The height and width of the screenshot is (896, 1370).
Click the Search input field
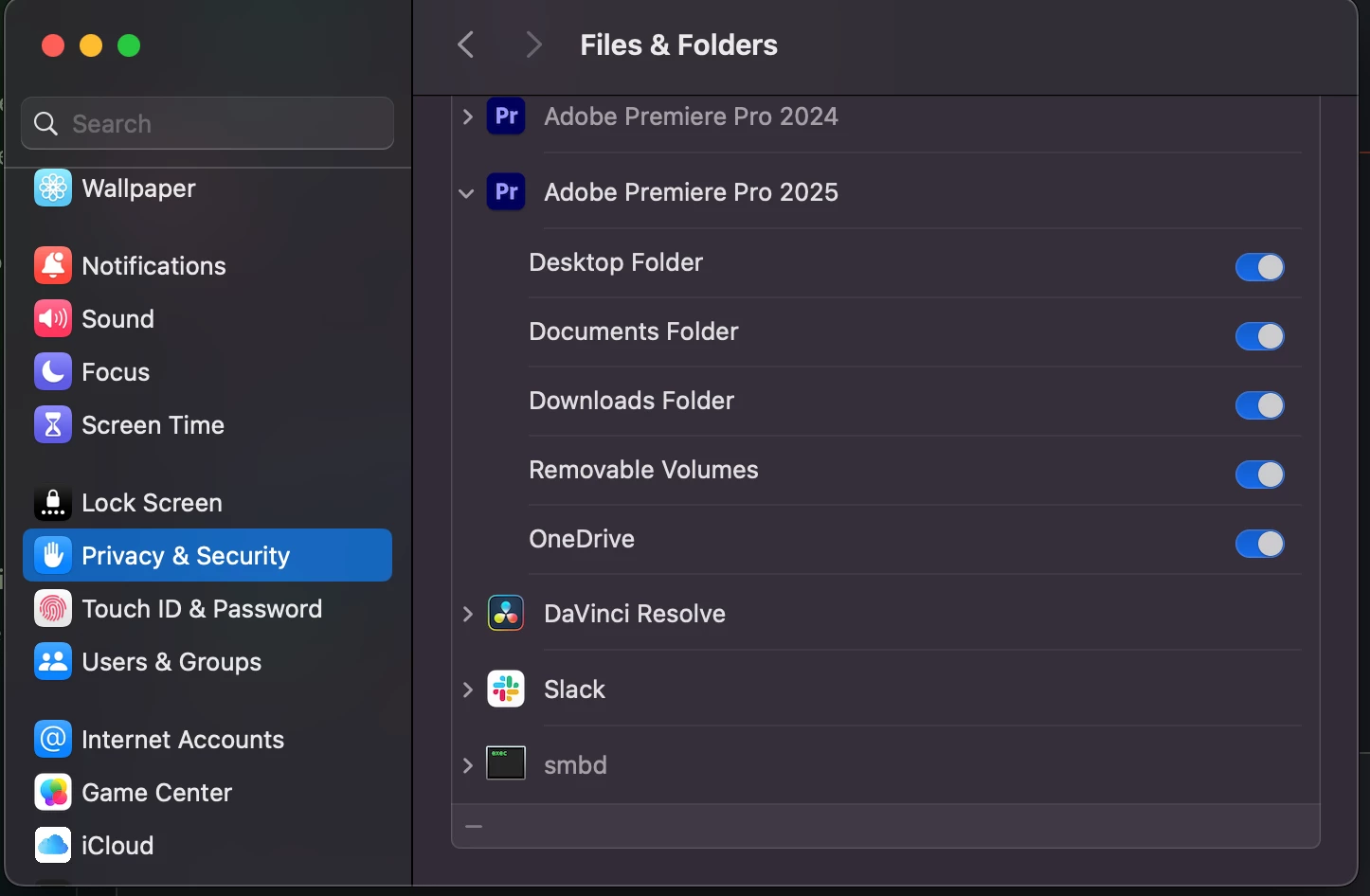(207, 123)
